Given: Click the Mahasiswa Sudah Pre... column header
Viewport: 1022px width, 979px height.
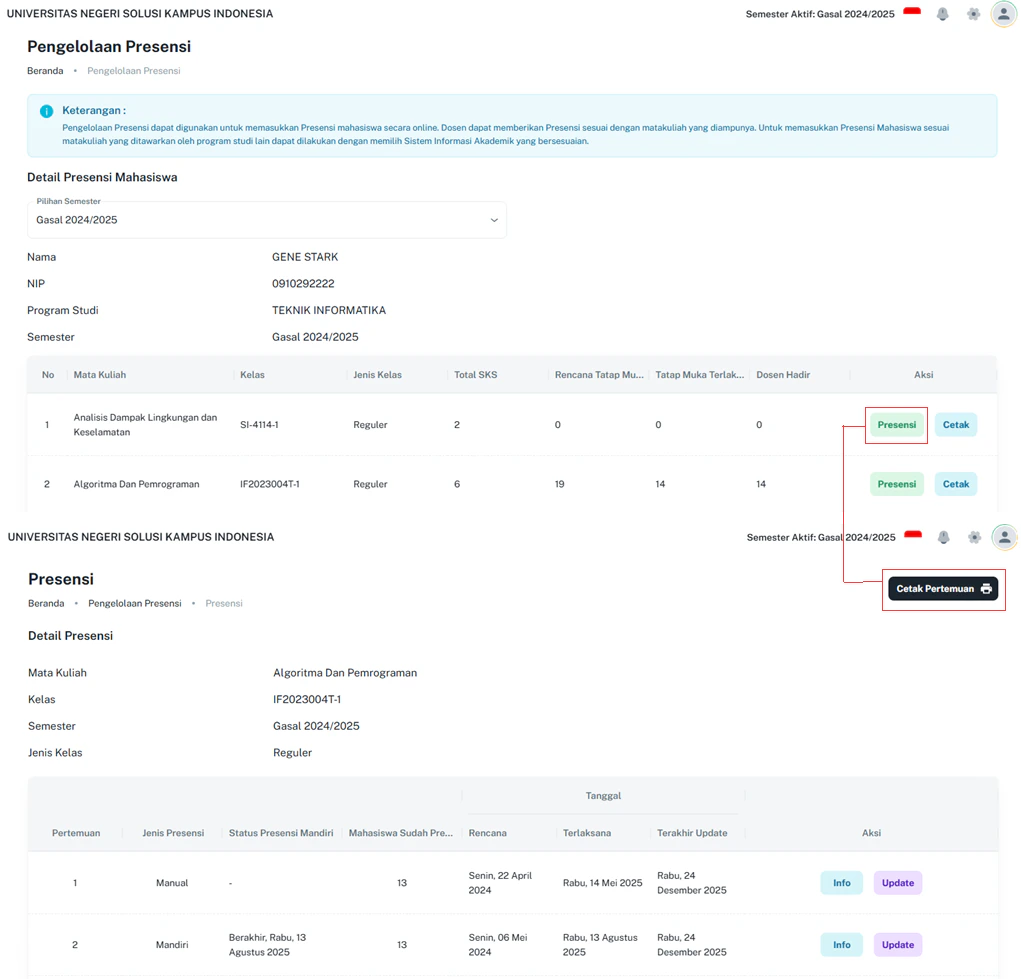Looking at the screenshot, I should click(x=400, y=833).
